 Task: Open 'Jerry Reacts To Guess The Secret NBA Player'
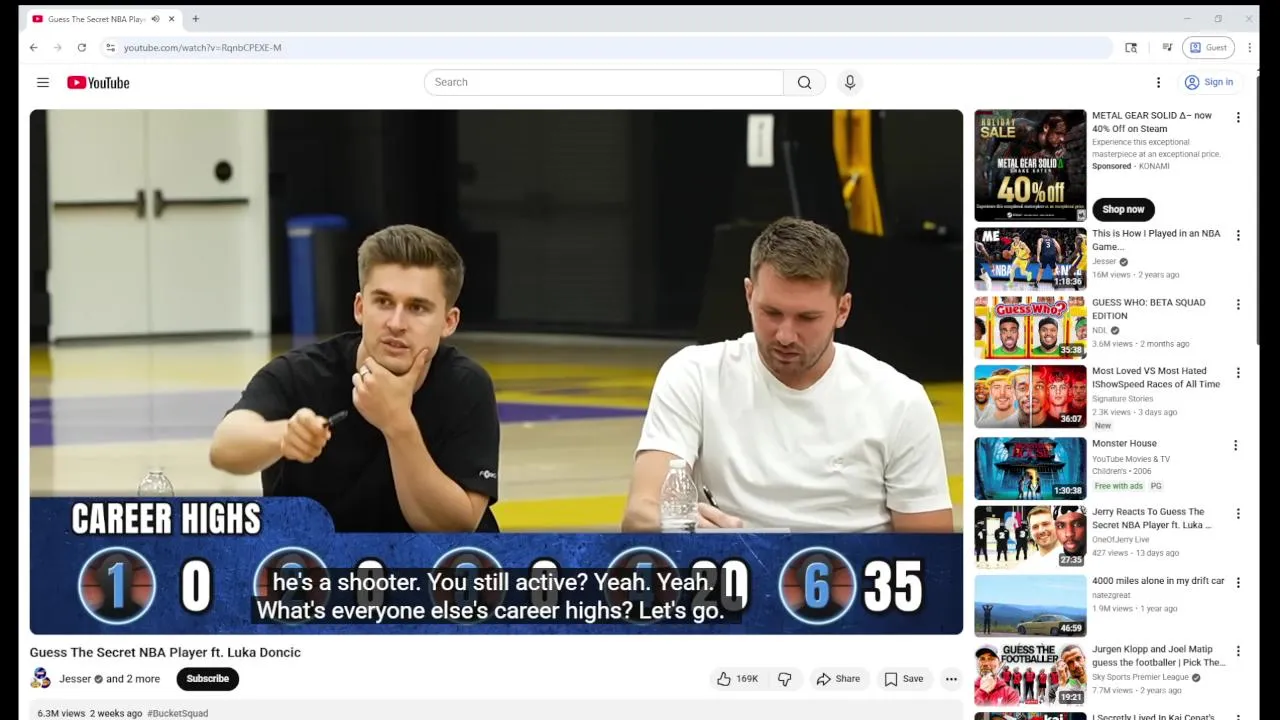click(x=1151, y=518)
